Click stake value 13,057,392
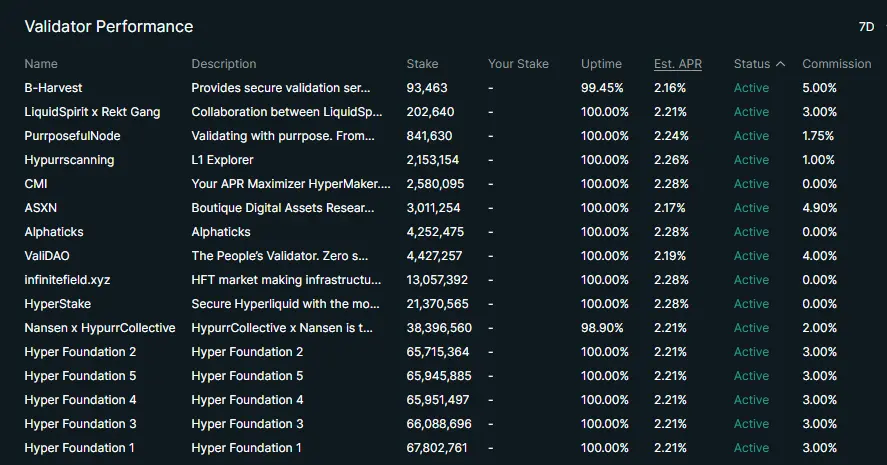 pyautogui.click(x=437, y=280)
